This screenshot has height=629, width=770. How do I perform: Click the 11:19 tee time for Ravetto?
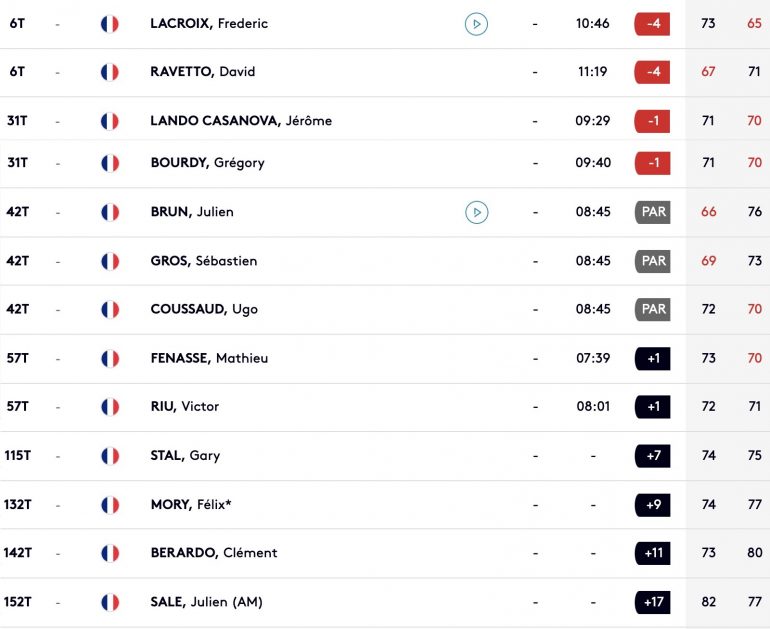point(593,72)
